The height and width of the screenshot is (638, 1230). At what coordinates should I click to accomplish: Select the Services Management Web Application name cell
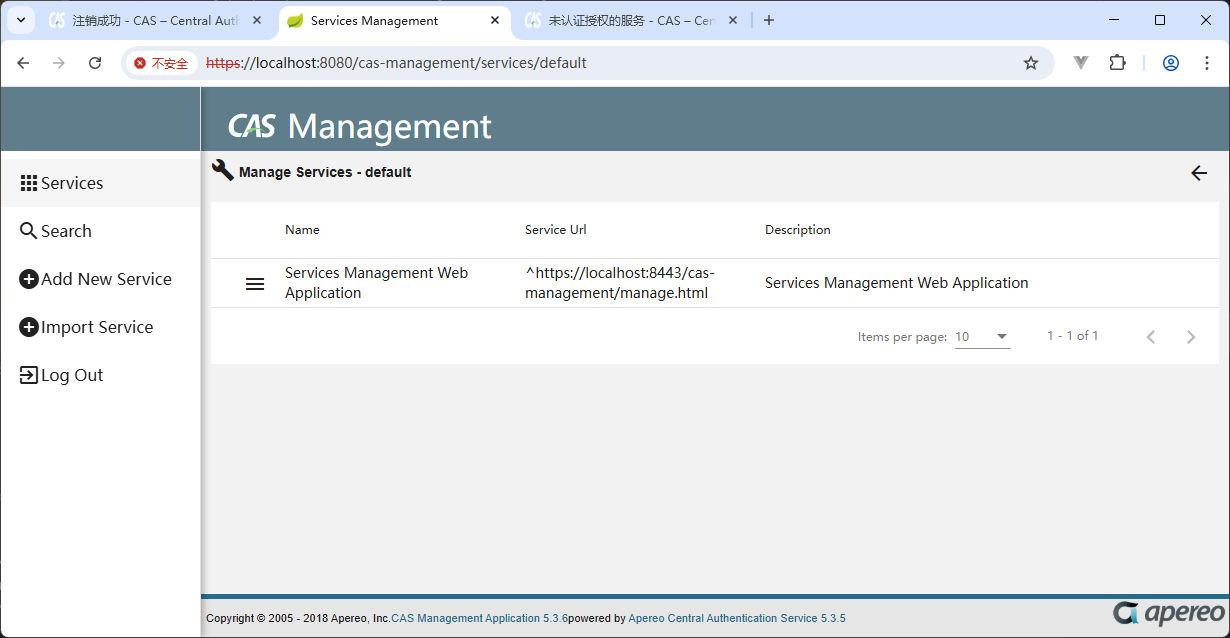tap(376, 283)
